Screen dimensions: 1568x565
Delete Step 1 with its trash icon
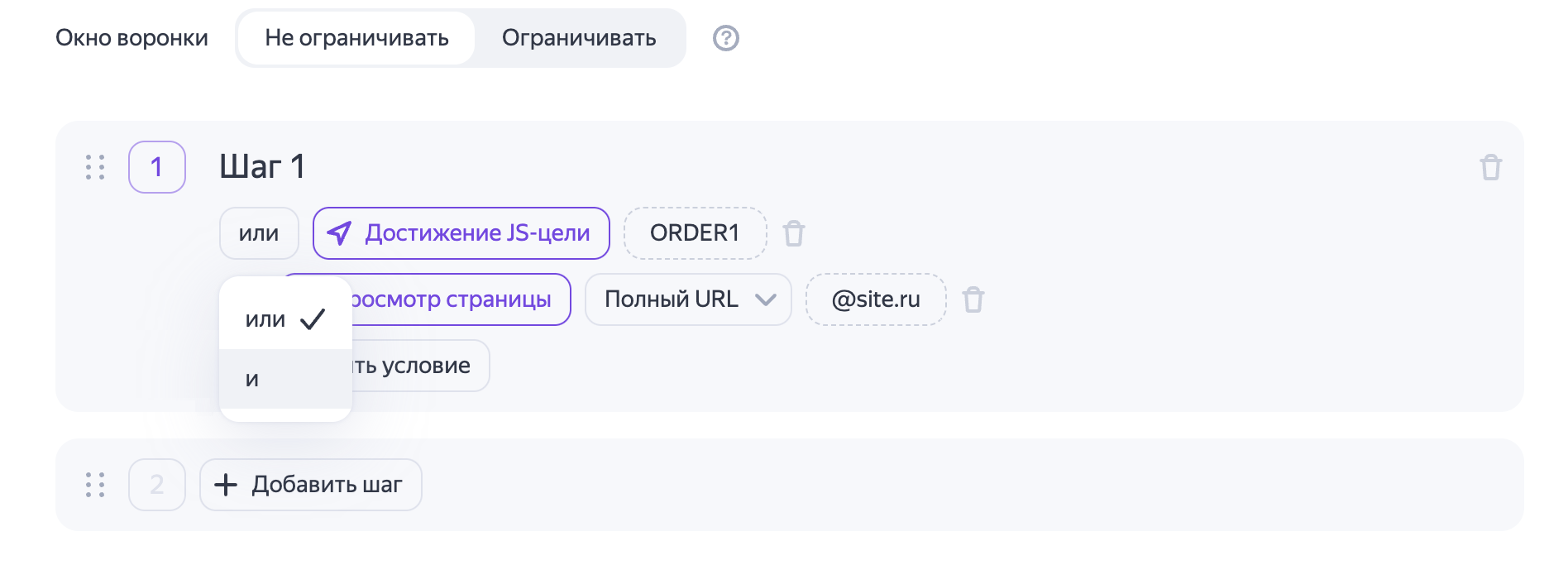pos(1490,167)
